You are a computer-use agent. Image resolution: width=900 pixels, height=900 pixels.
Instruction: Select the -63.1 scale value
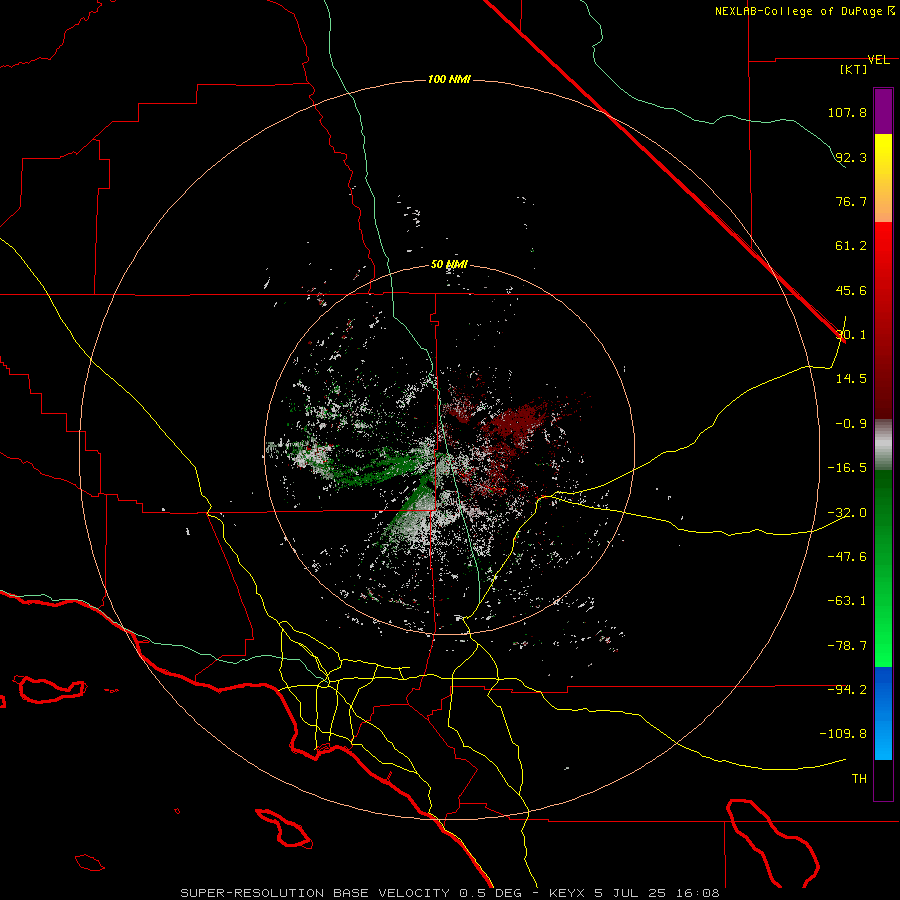tap(847, 601)
